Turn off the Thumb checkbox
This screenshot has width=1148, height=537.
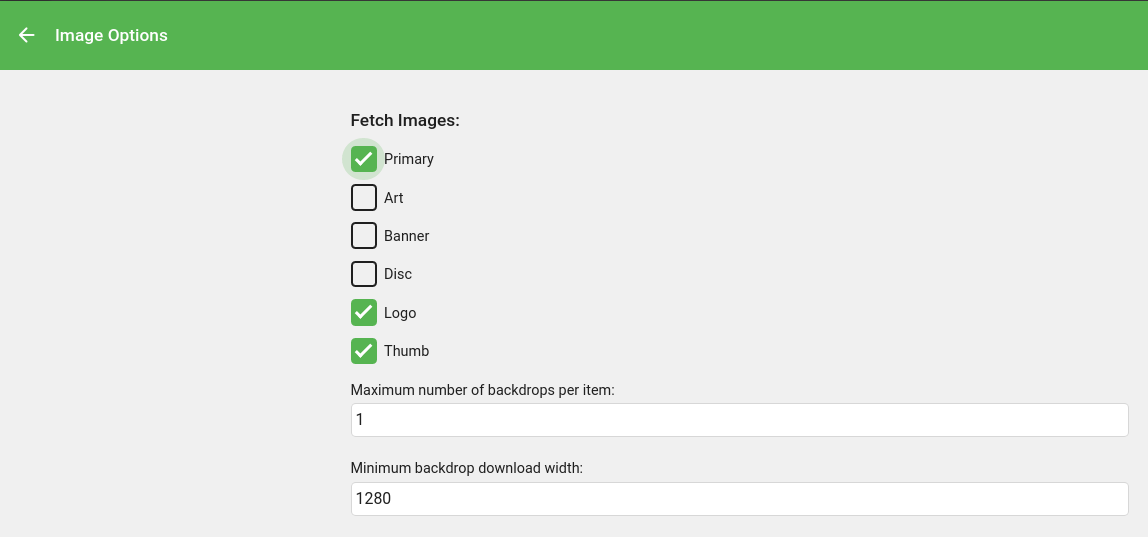click(x=364, y=351)
